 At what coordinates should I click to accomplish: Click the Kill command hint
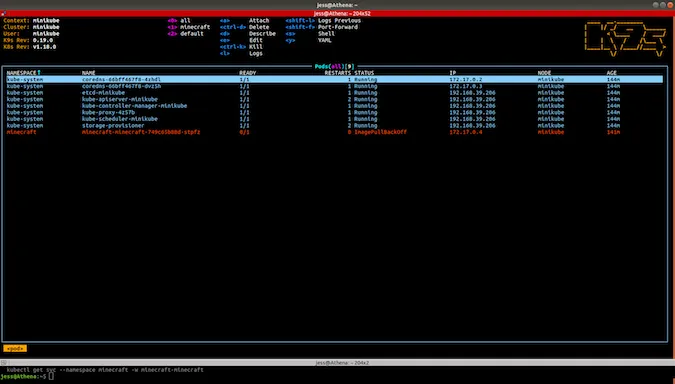click(242, 46)
